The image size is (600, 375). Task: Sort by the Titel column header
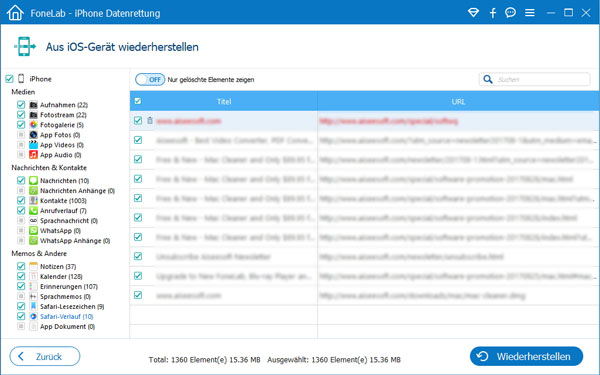pyautogui.click(x=224, y=101)
